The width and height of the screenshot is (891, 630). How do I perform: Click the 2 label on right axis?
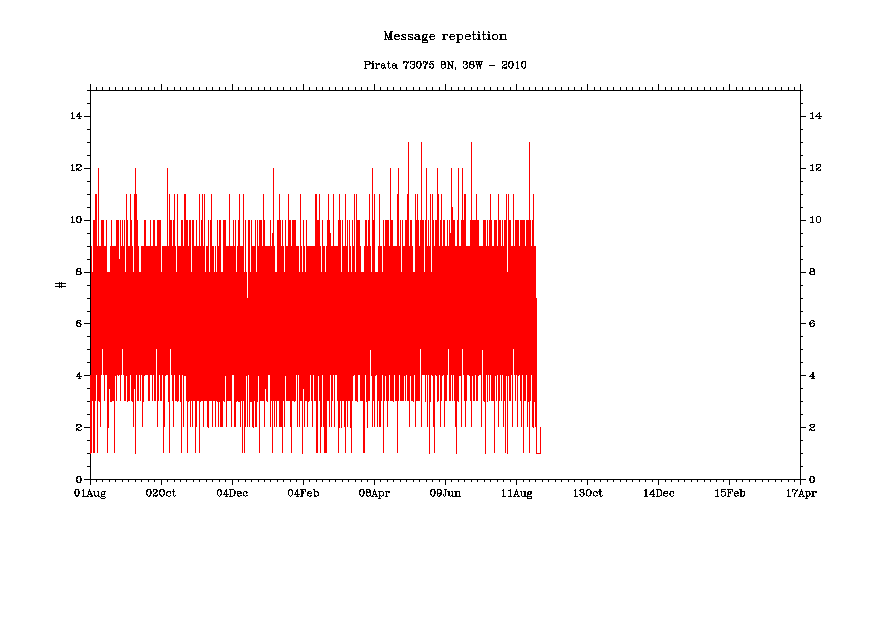811,428
